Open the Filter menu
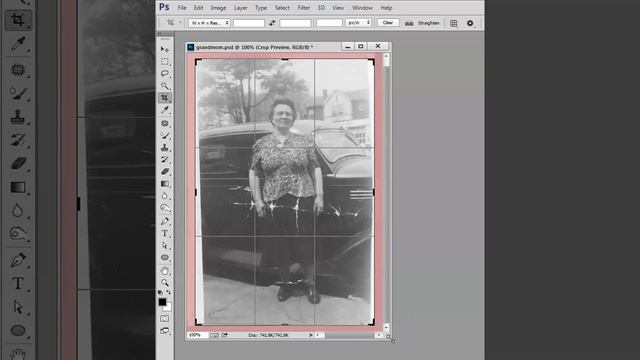640x360 pixels. tap(303, 8)
